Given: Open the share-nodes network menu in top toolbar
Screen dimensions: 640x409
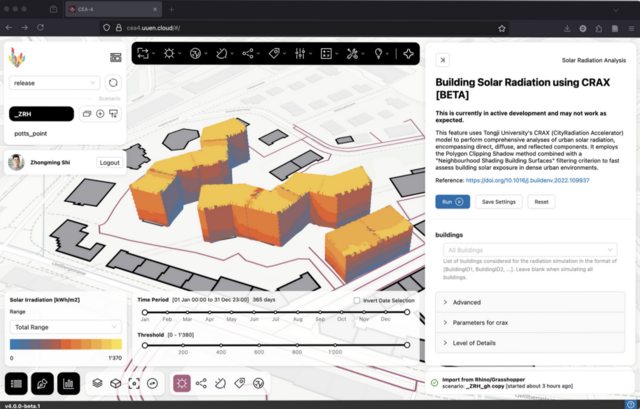Looking at the screenshot, I should (247, 53).
